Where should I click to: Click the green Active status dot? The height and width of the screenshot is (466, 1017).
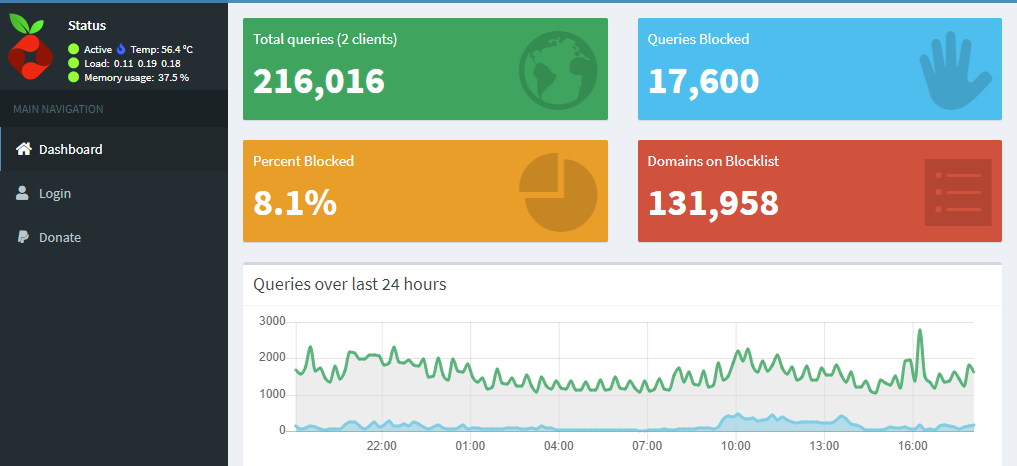click(x=74, y=49)
